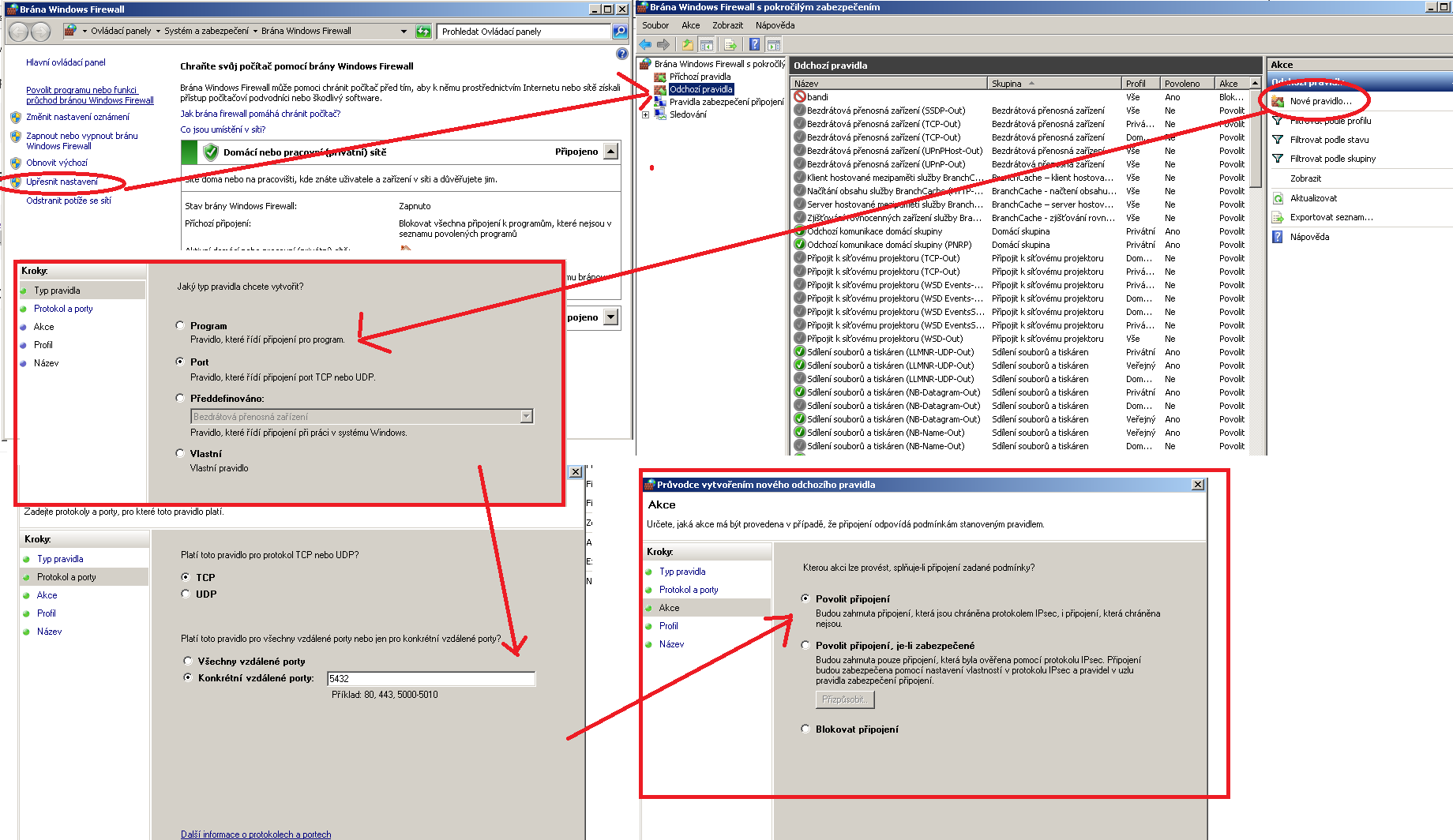Expand the second network section arrow labeled pojeno
This screenshot has width=1453, height=840.
coord(610,317)
